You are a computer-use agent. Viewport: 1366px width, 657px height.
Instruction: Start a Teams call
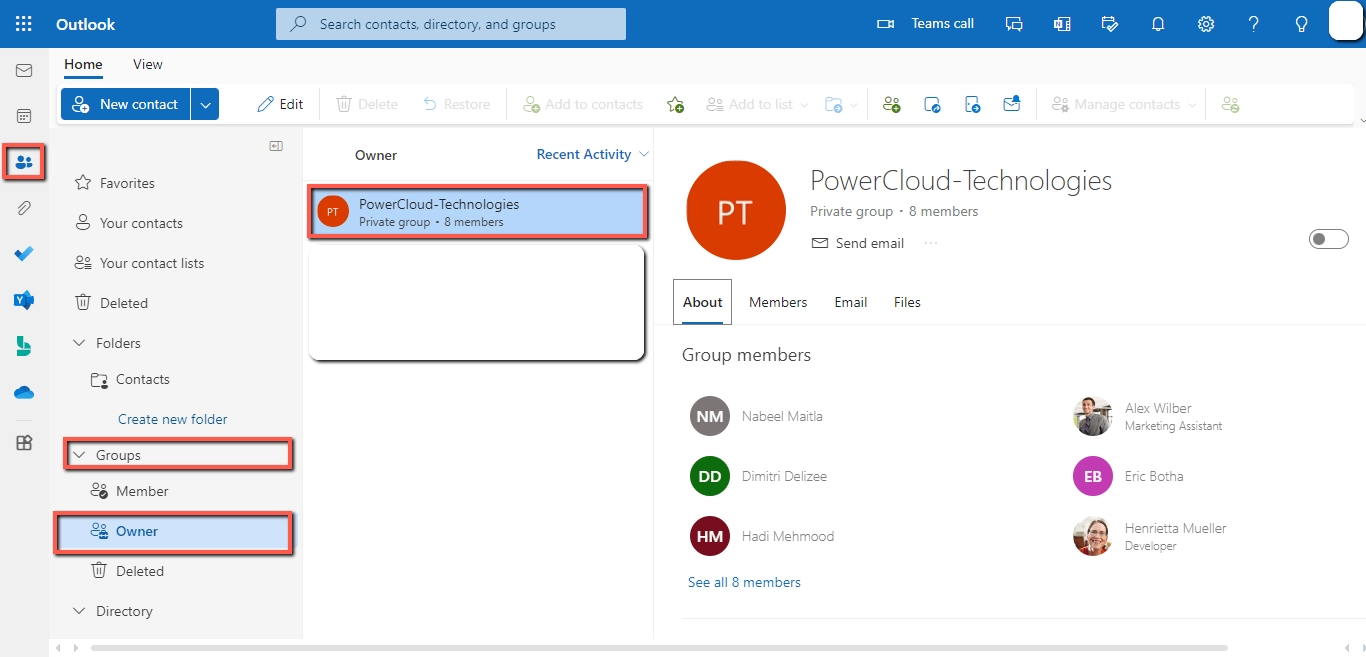[925, 24]
